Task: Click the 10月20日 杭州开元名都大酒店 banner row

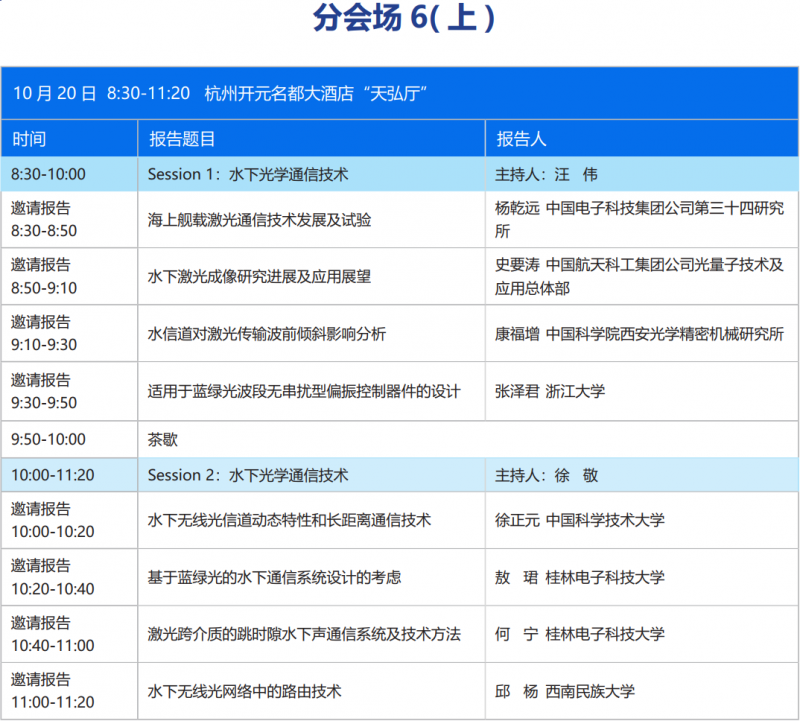Action: 220,93
